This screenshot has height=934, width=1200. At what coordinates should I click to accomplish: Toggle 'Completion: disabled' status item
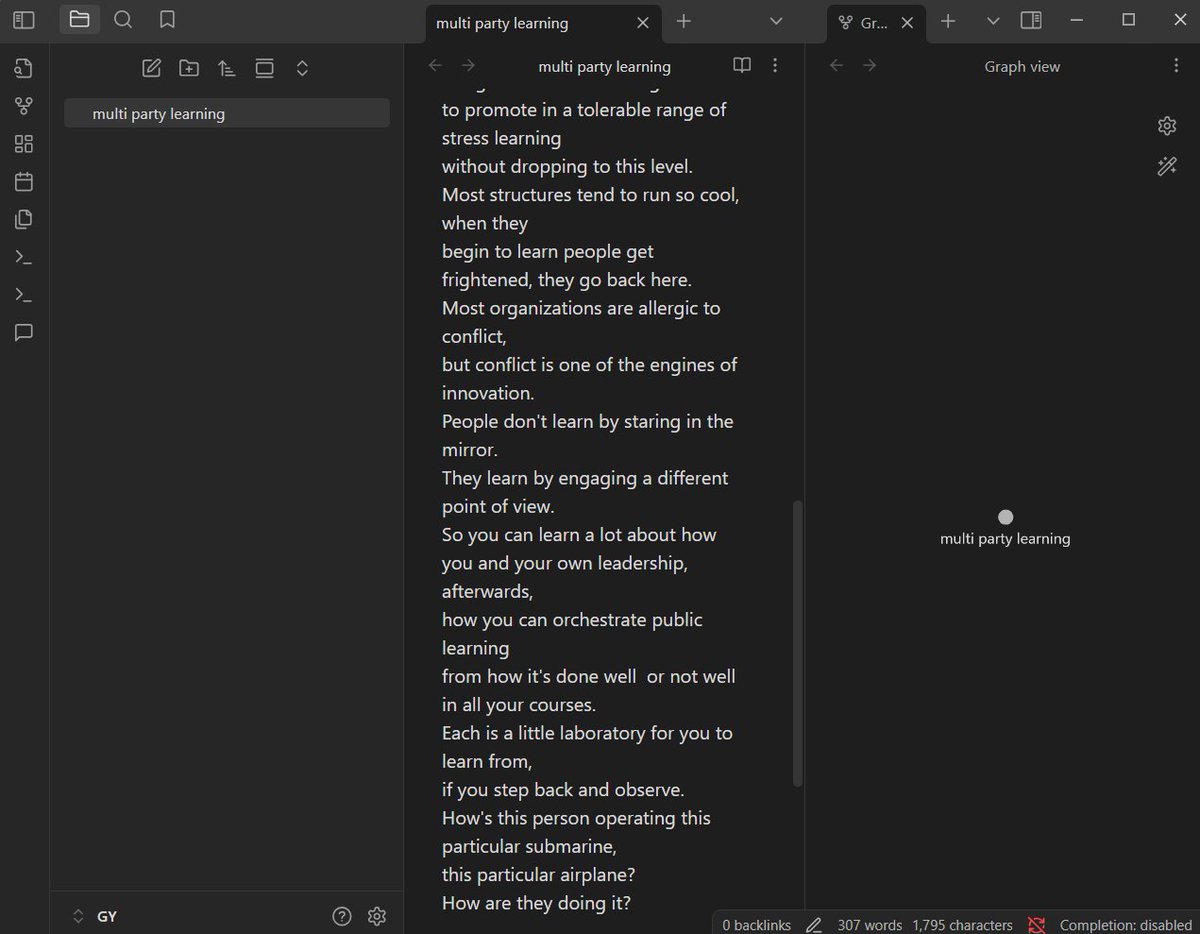tap(1125, 925)
